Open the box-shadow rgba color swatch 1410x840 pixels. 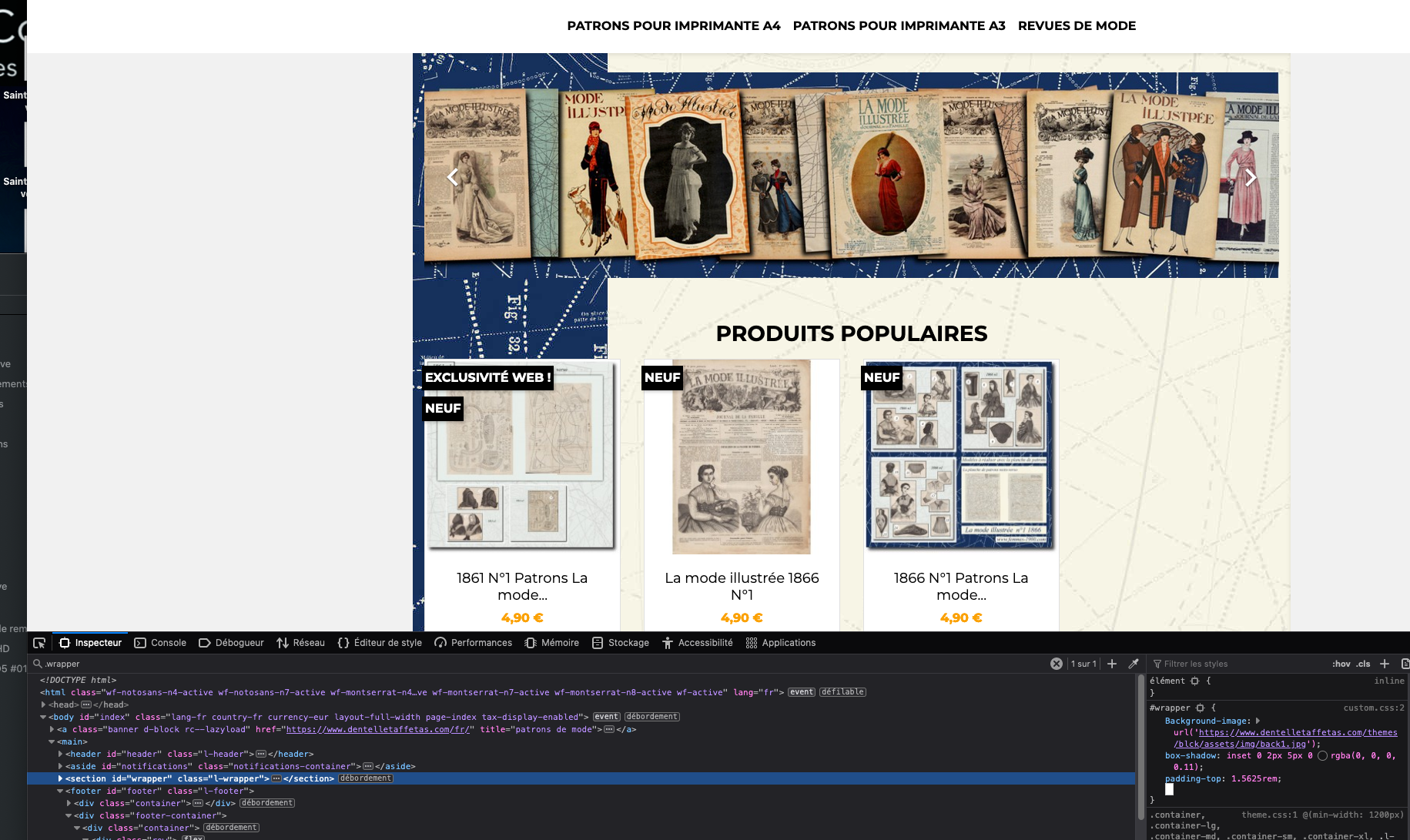pos(1322,755)
